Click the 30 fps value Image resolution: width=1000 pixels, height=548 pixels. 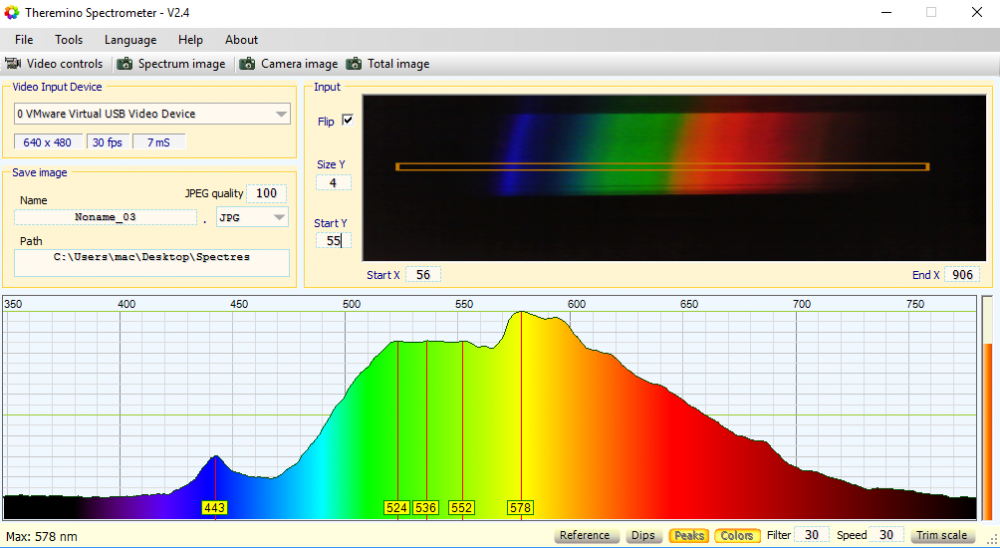pos(107,142)
